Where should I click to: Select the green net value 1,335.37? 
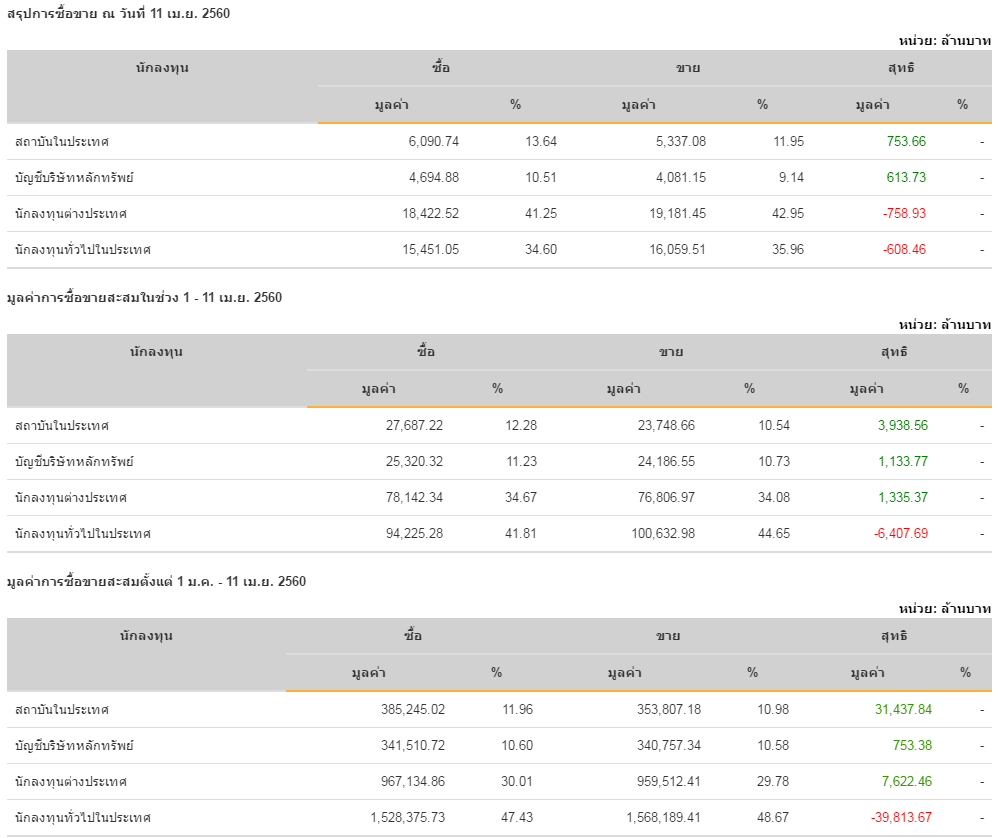point(902,497)
